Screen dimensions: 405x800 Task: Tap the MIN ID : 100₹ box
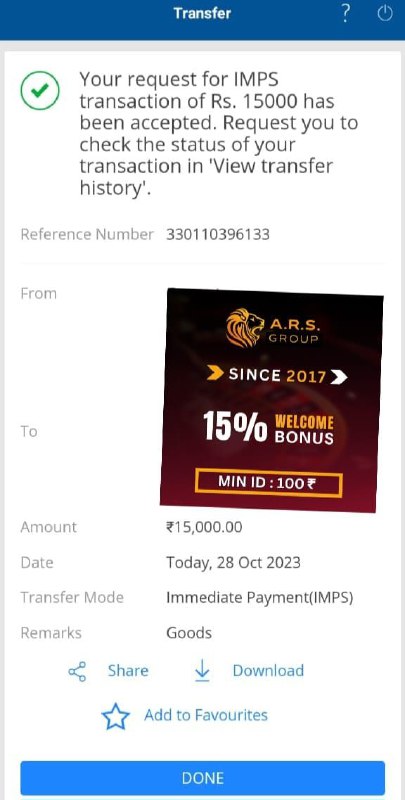coord(268,484)
